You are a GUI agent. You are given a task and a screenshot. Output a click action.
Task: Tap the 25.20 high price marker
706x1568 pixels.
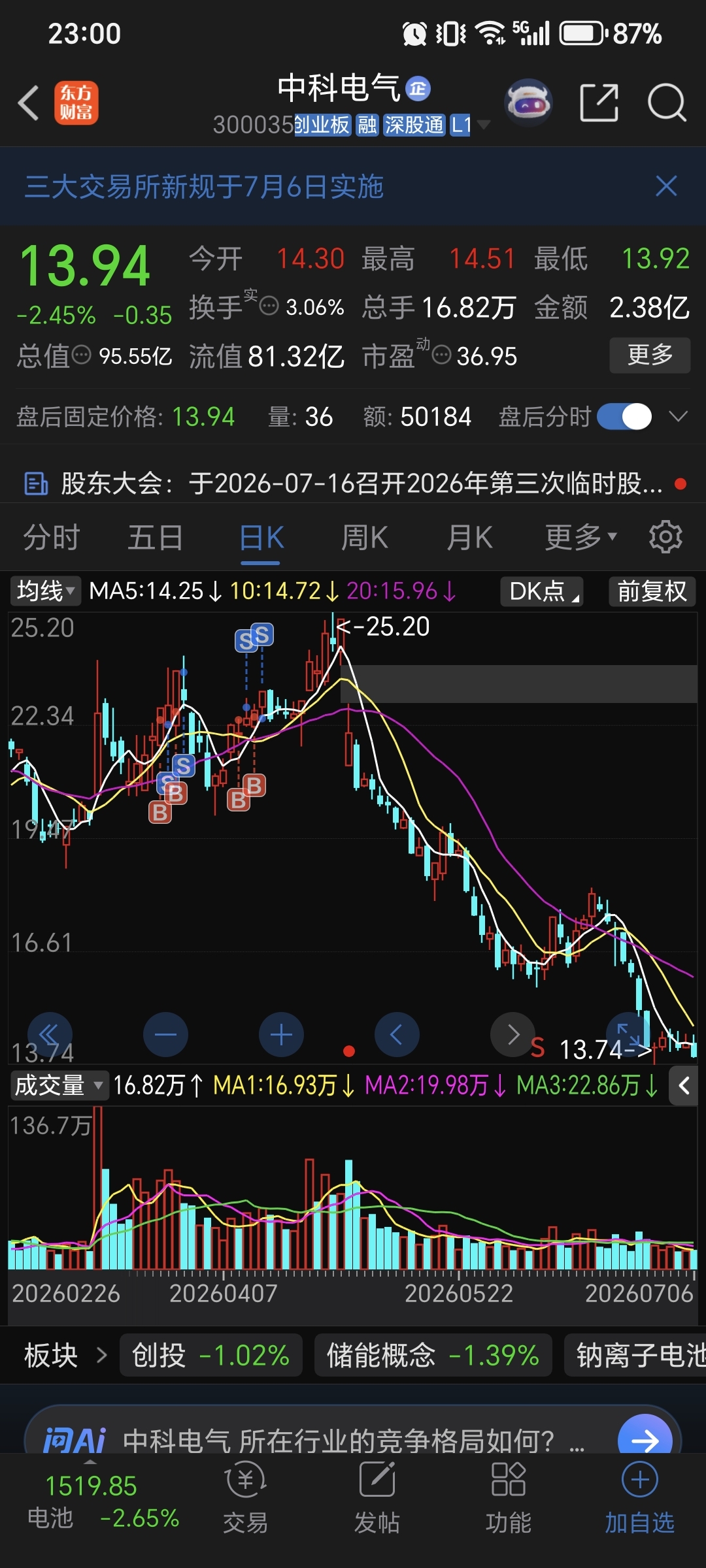(383, 627)
